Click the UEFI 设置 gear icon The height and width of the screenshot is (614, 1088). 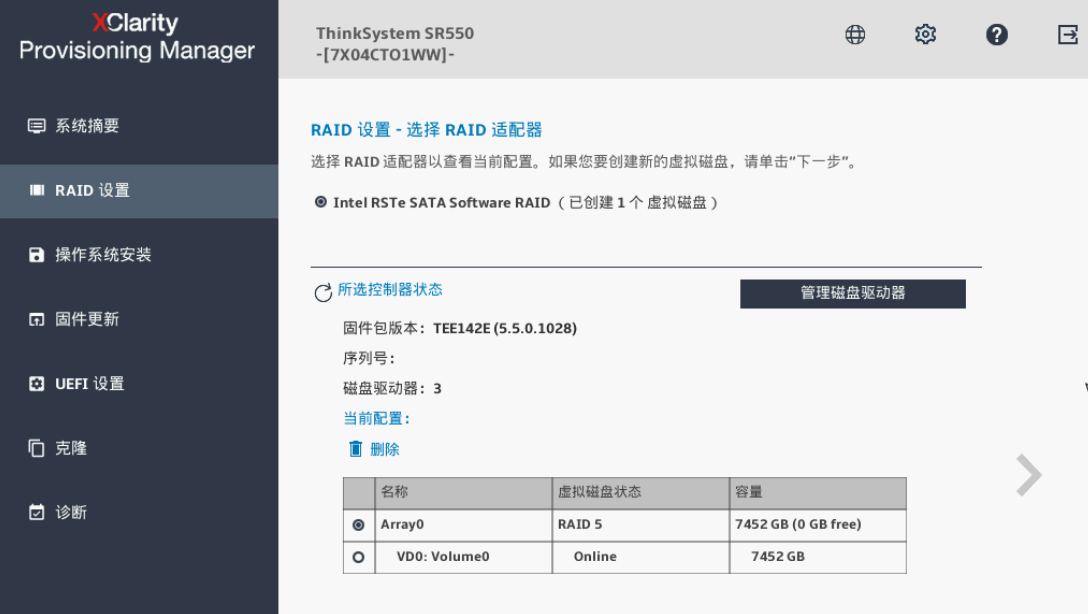point(36,384)
